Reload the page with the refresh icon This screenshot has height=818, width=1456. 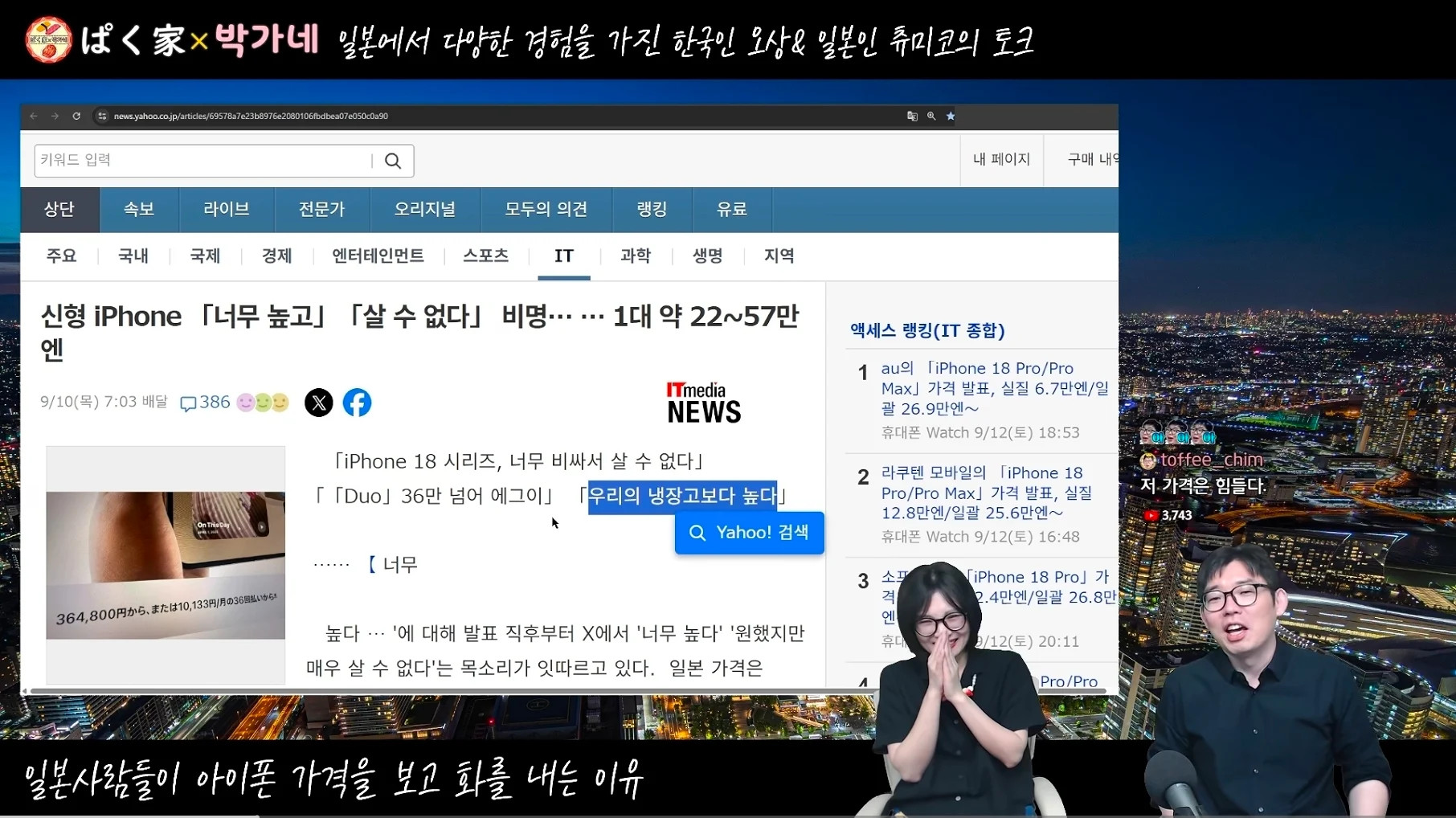(x=76, y=117)
